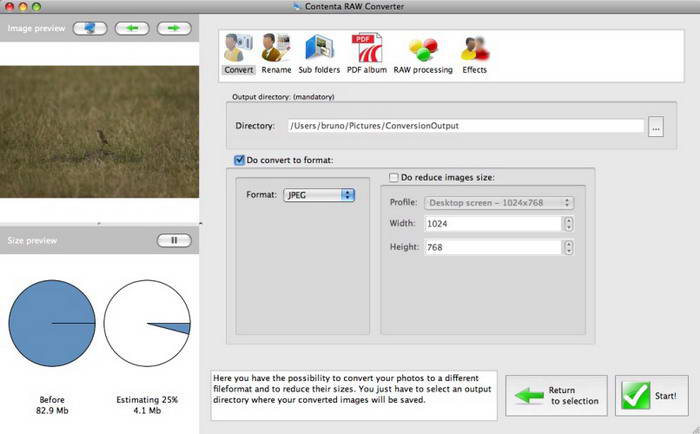Click the Start! button
Screen dimensions: 700x434
652,396
